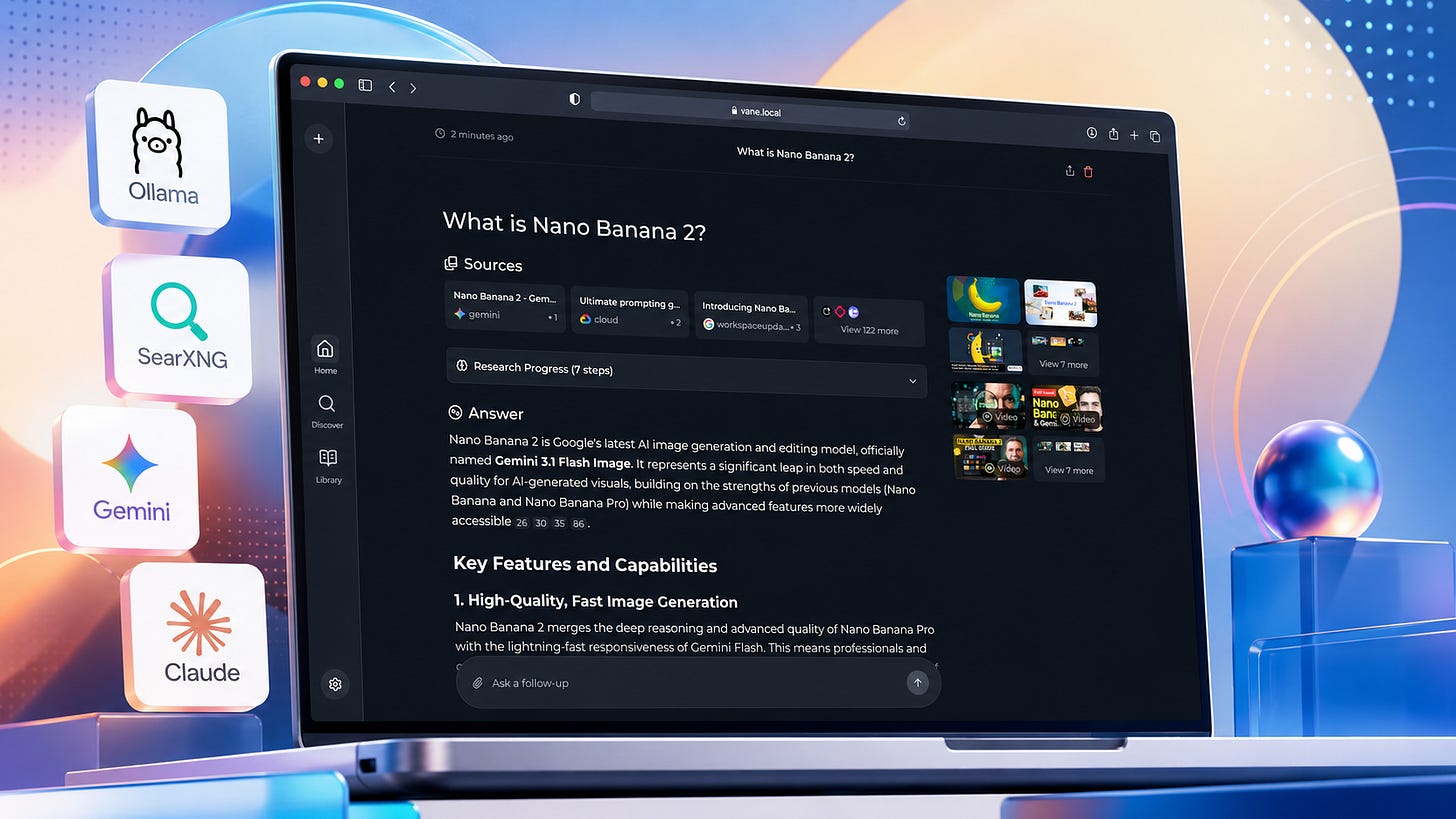
Task: Click the "Key Features and Capabilities" heading
Action: click(x=585, y=564)
